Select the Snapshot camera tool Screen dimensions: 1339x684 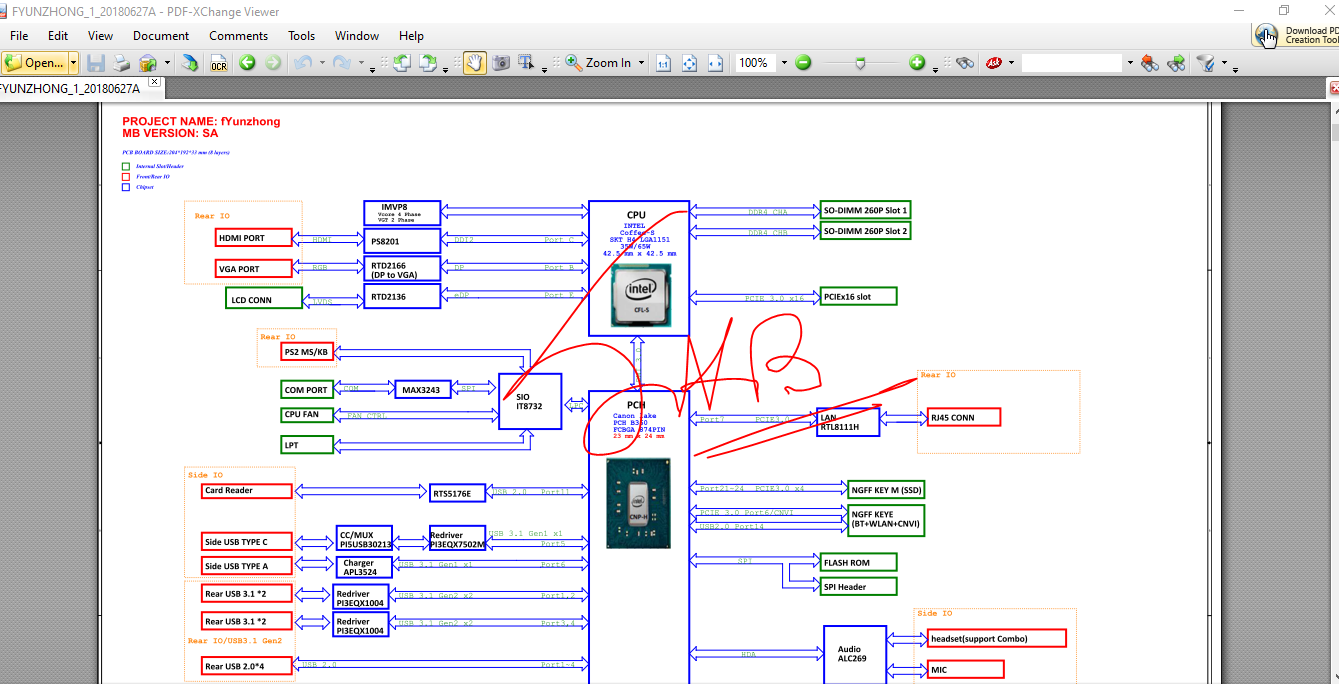pyautogui.click(x=500, y=63)
